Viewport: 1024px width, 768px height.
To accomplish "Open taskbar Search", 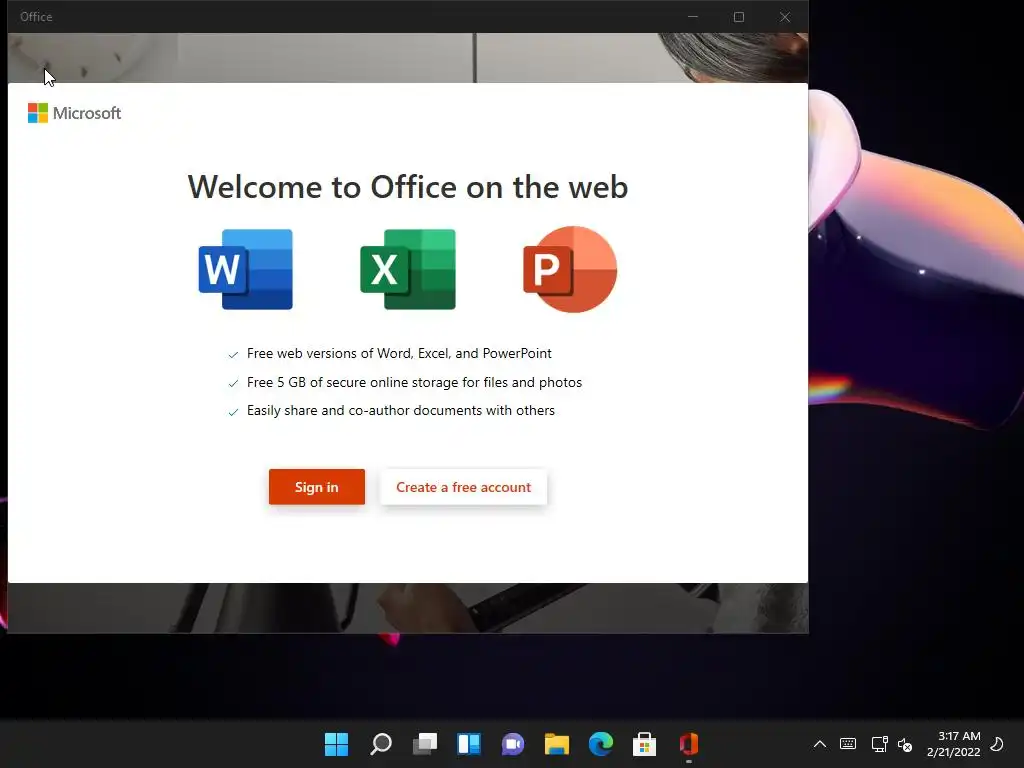I will tap(381, 744).
